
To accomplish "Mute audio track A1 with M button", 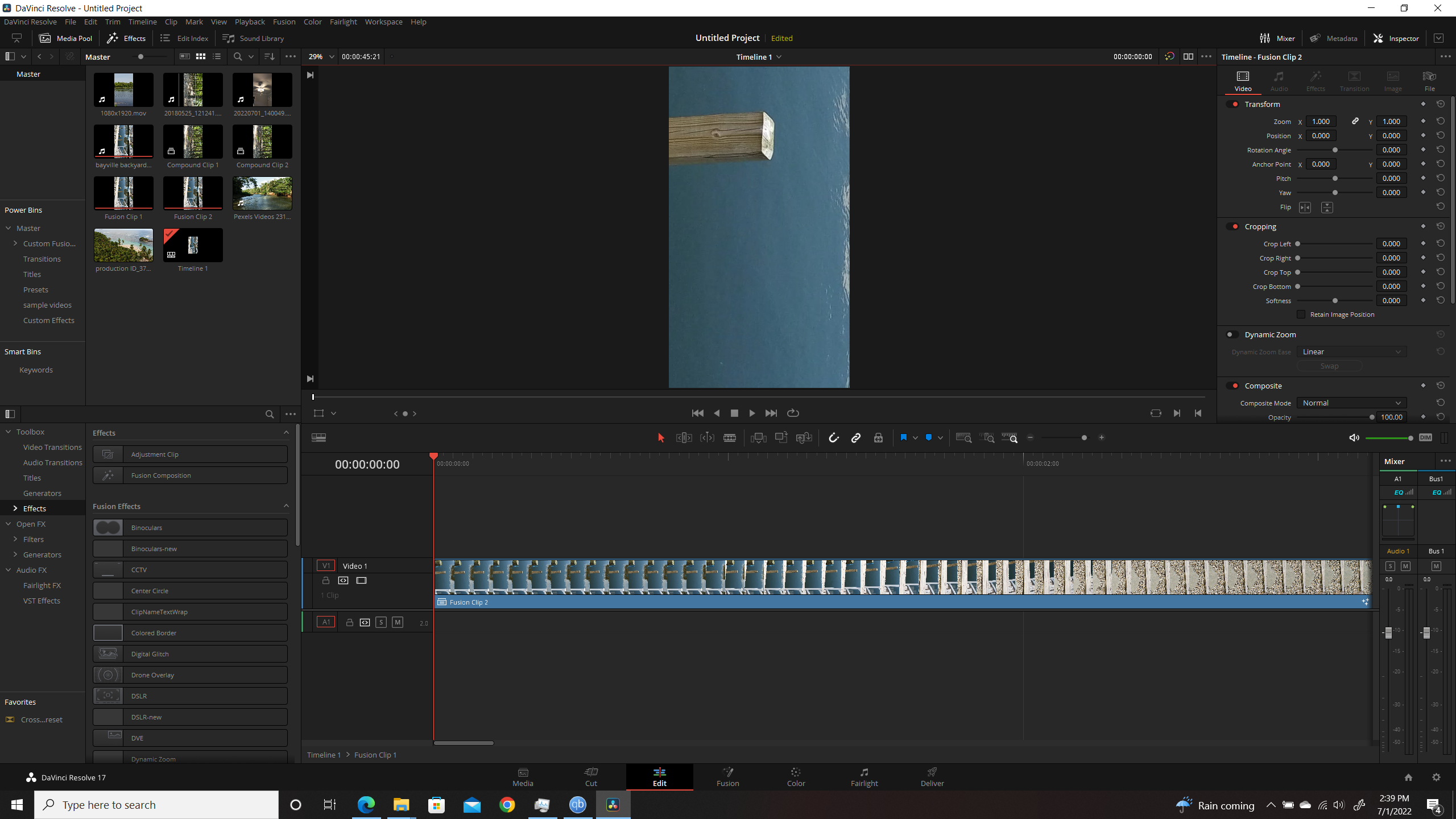I will click(x=398, y=622).
